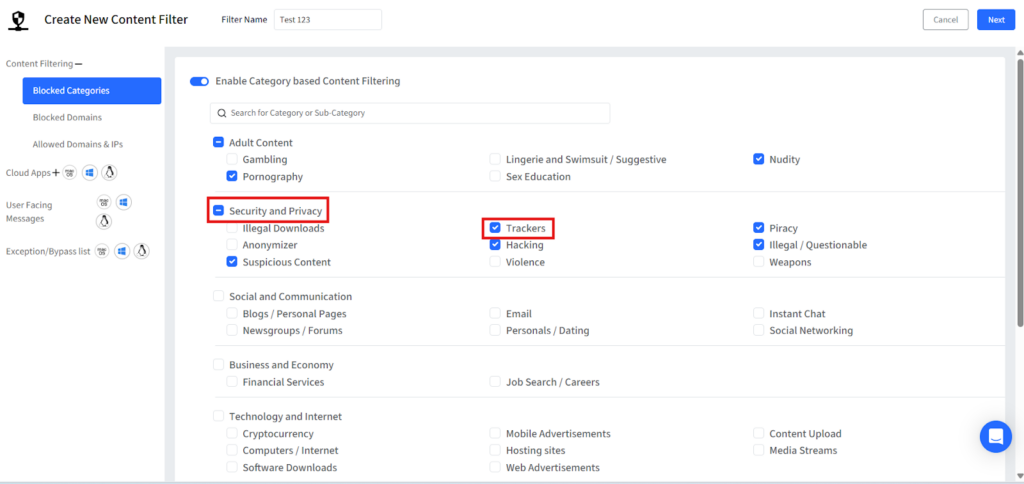
Task: Click the Linux icon under User Facing Messages
Action: click(x=103, y=221)
